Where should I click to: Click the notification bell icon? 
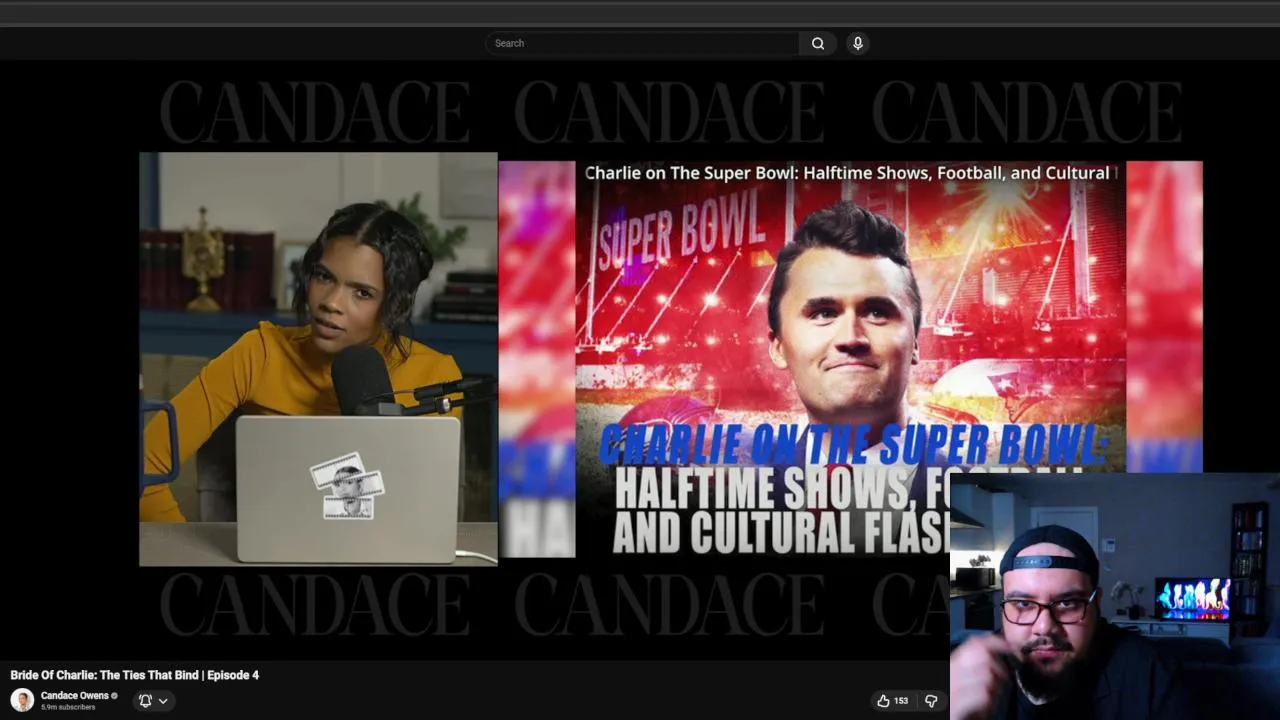click(x=145, y=701)
